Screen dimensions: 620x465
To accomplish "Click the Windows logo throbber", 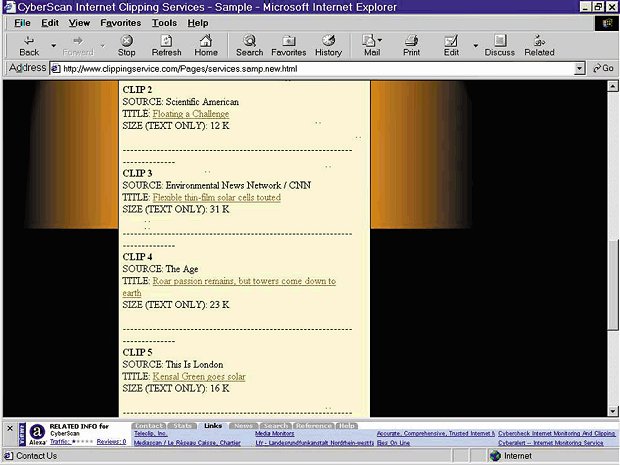I will [606, 23].
